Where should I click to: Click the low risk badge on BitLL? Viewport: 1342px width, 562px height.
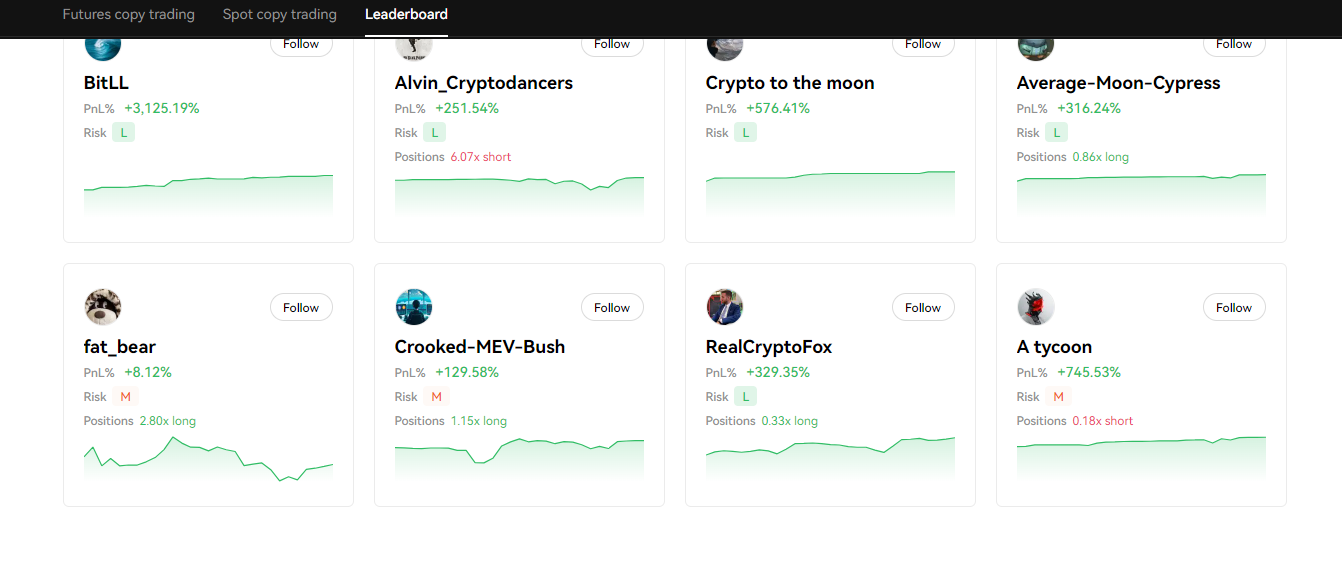(x=123, y=133)
